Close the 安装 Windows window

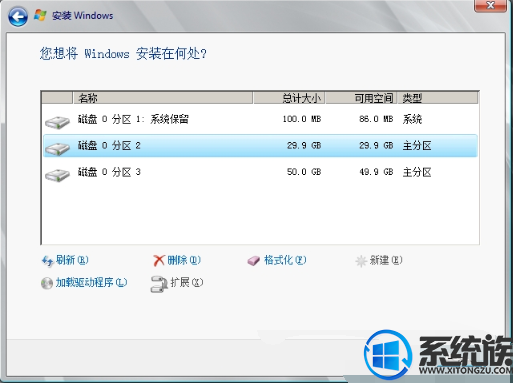pos(490,5)
